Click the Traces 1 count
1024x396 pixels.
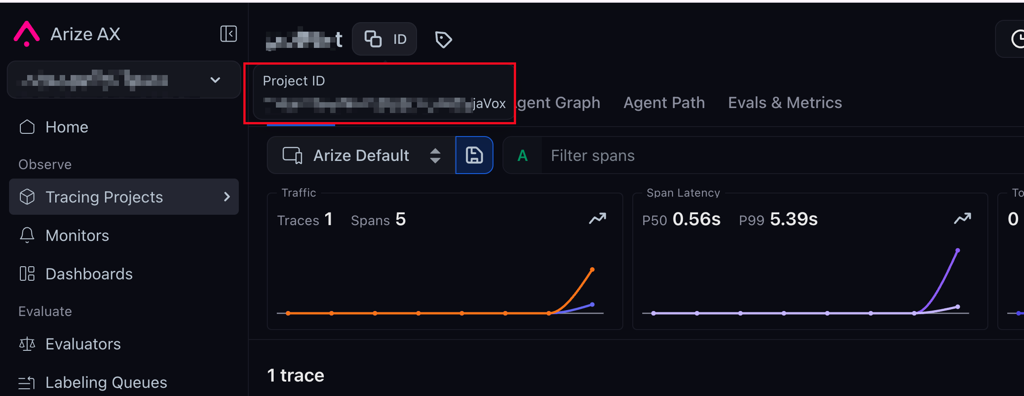click(x=305, y=220)
